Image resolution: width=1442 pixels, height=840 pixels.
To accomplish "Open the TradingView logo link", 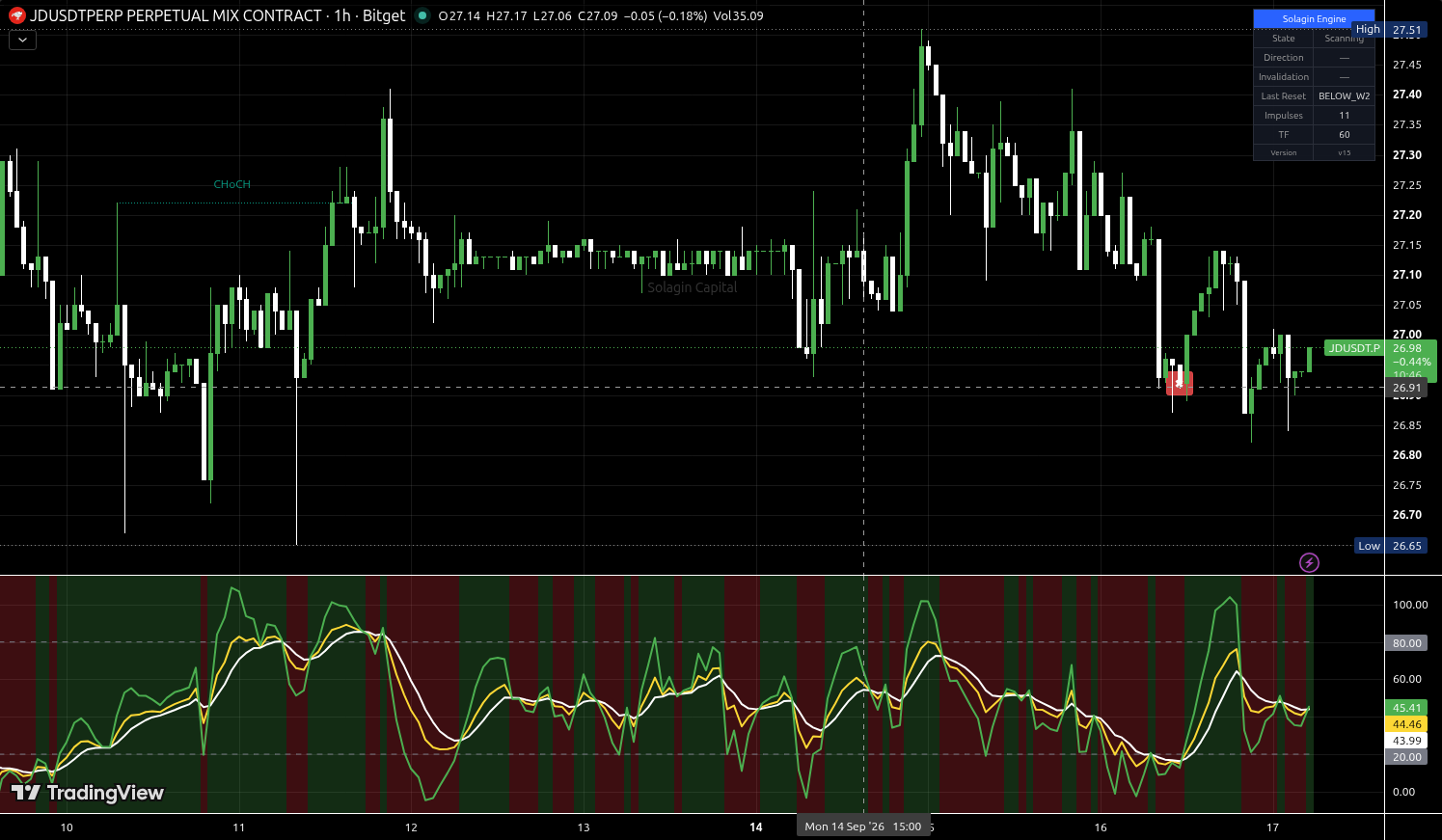I will pyautogui.click(x=88, y=793).
